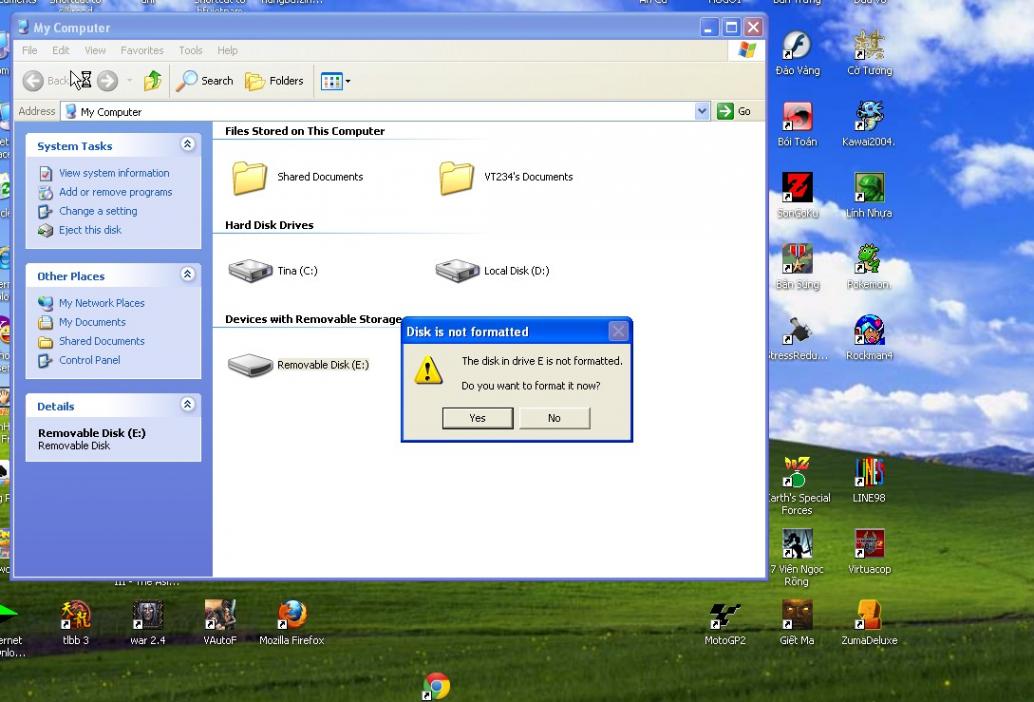Click the Removable Disk (E:) icon
Image resolution: width=1034 pixels, height=702 pixels.
tap(250, 365)
